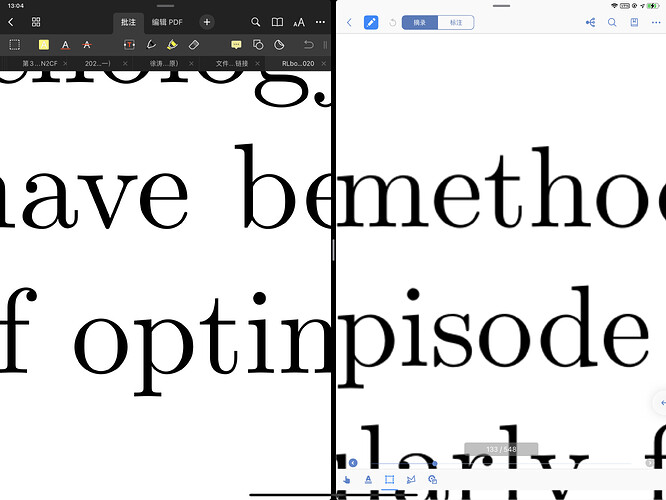Screen dimensions: 666x500
Task: Close the 202...一) document tab
Action: (x=125, y=63)
